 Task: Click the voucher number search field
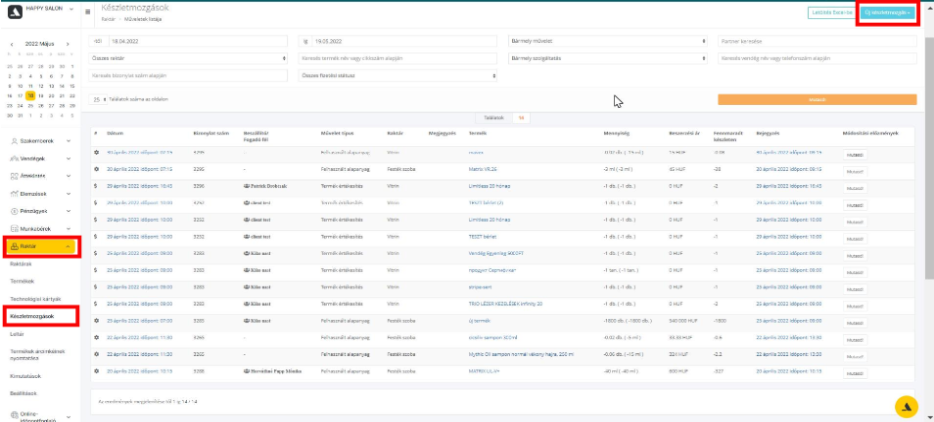188,76
